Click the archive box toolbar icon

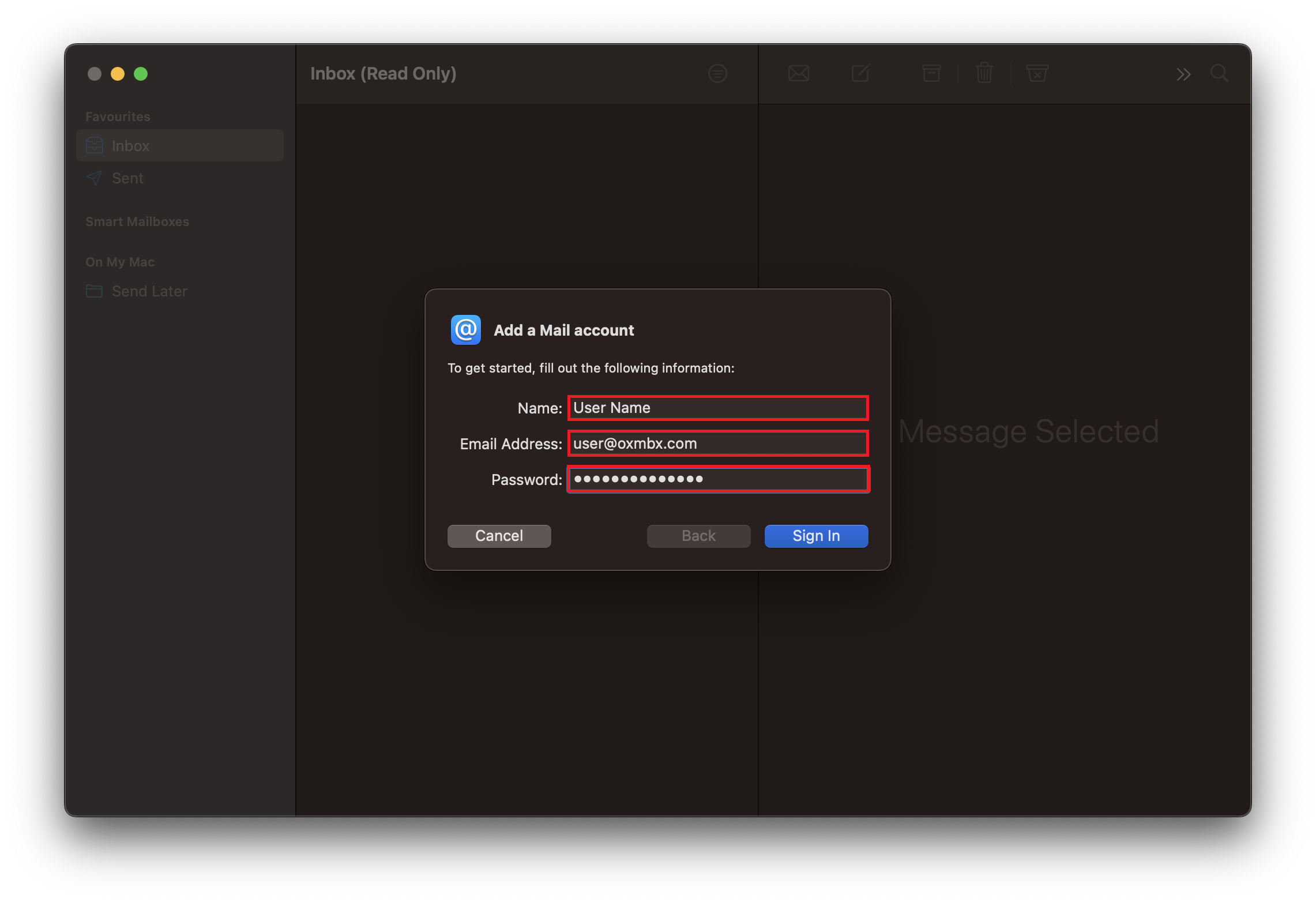[x=931, y=74]
